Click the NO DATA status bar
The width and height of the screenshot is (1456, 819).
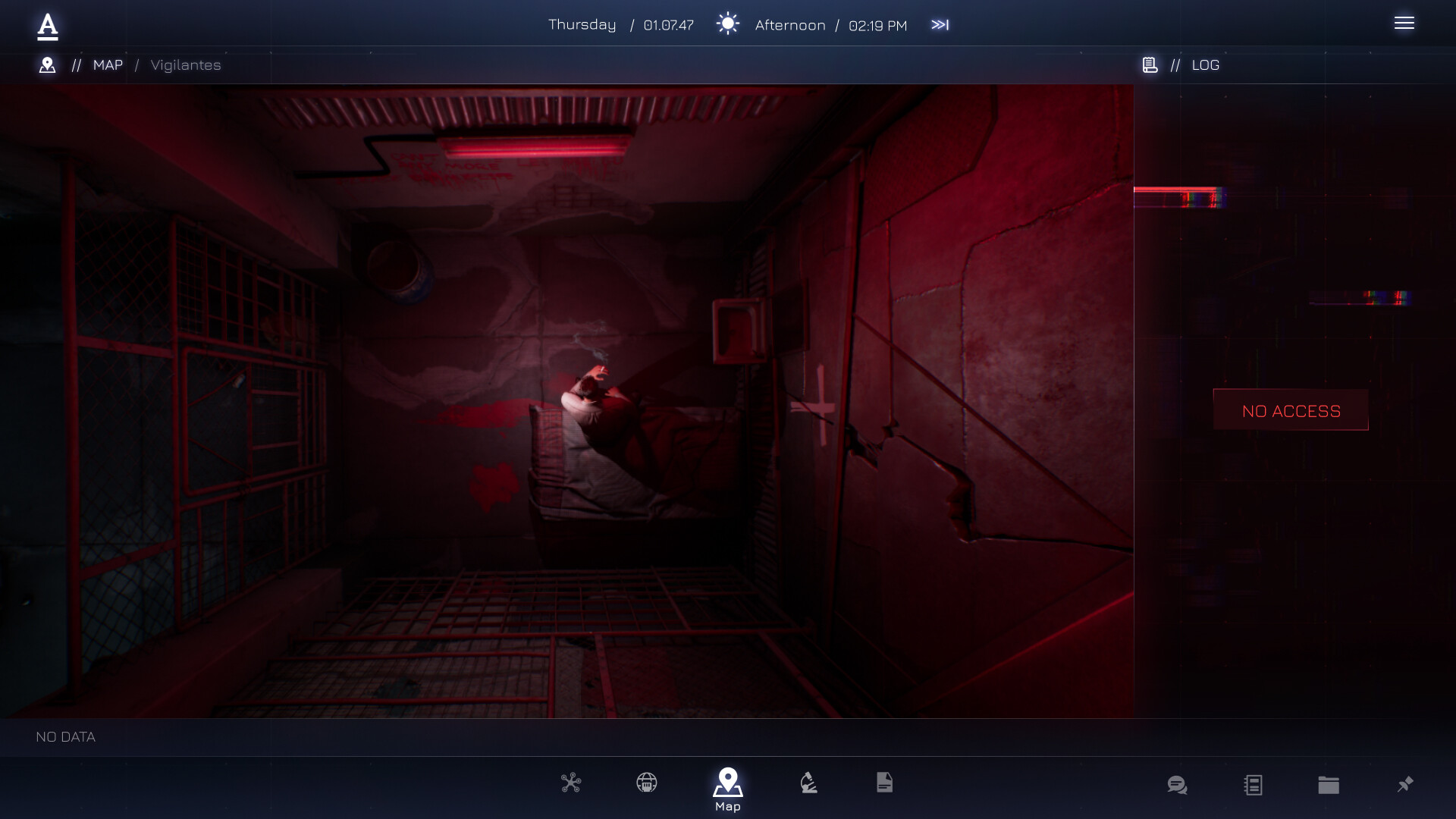click(66, 736)
